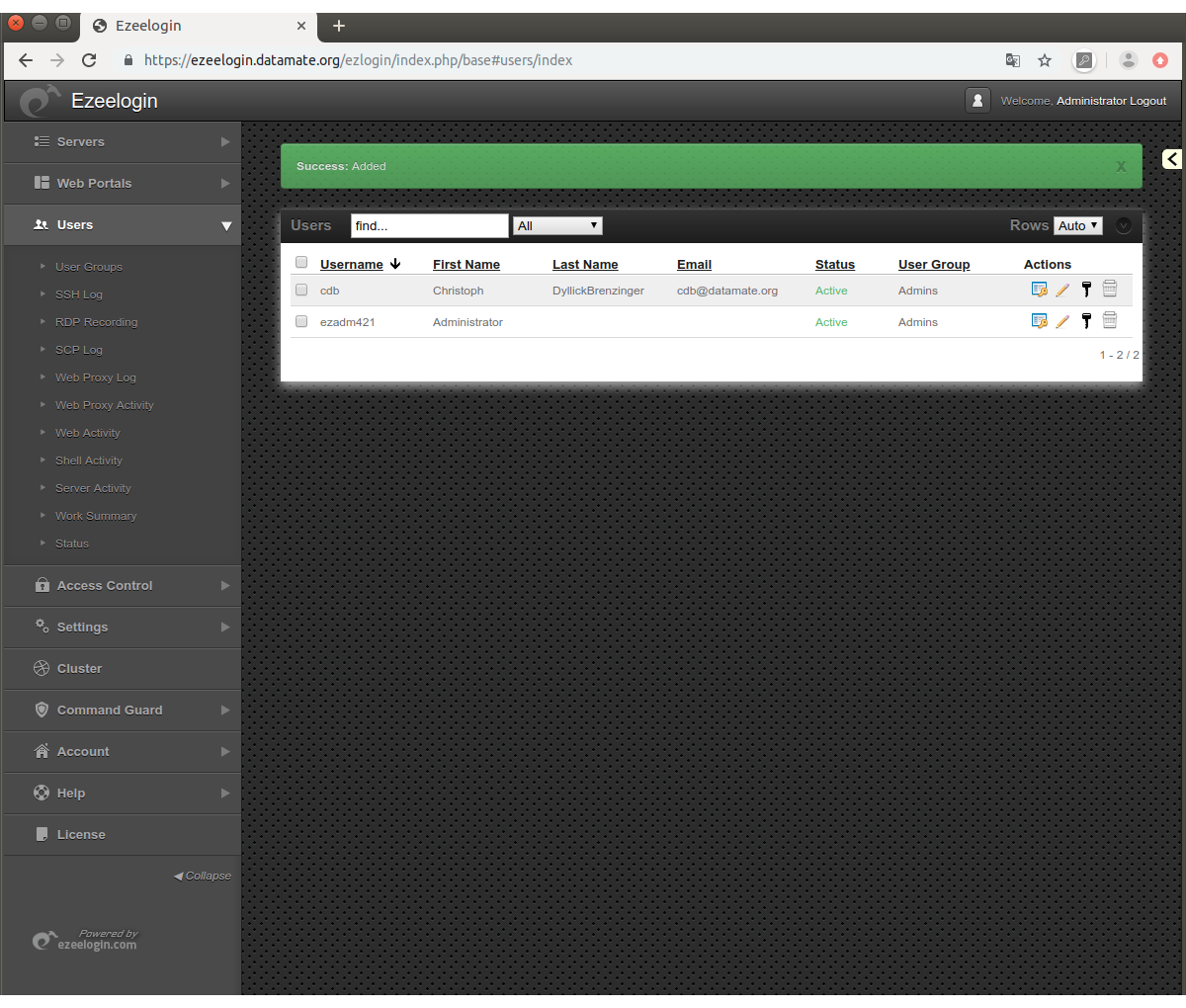Click the Logout link
The height and width of the screenshot is (1008, 1186).
click(x=1147, y=101)
